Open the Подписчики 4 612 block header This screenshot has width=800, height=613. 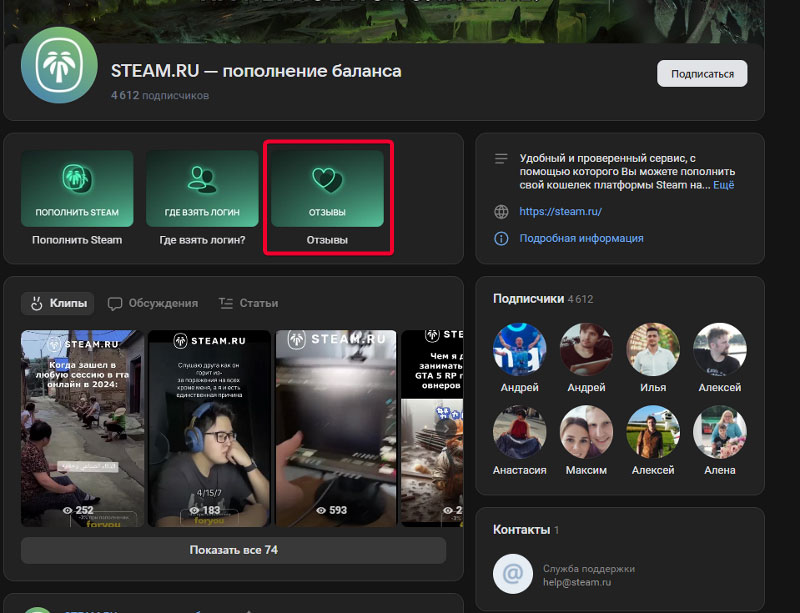[543, 299]
